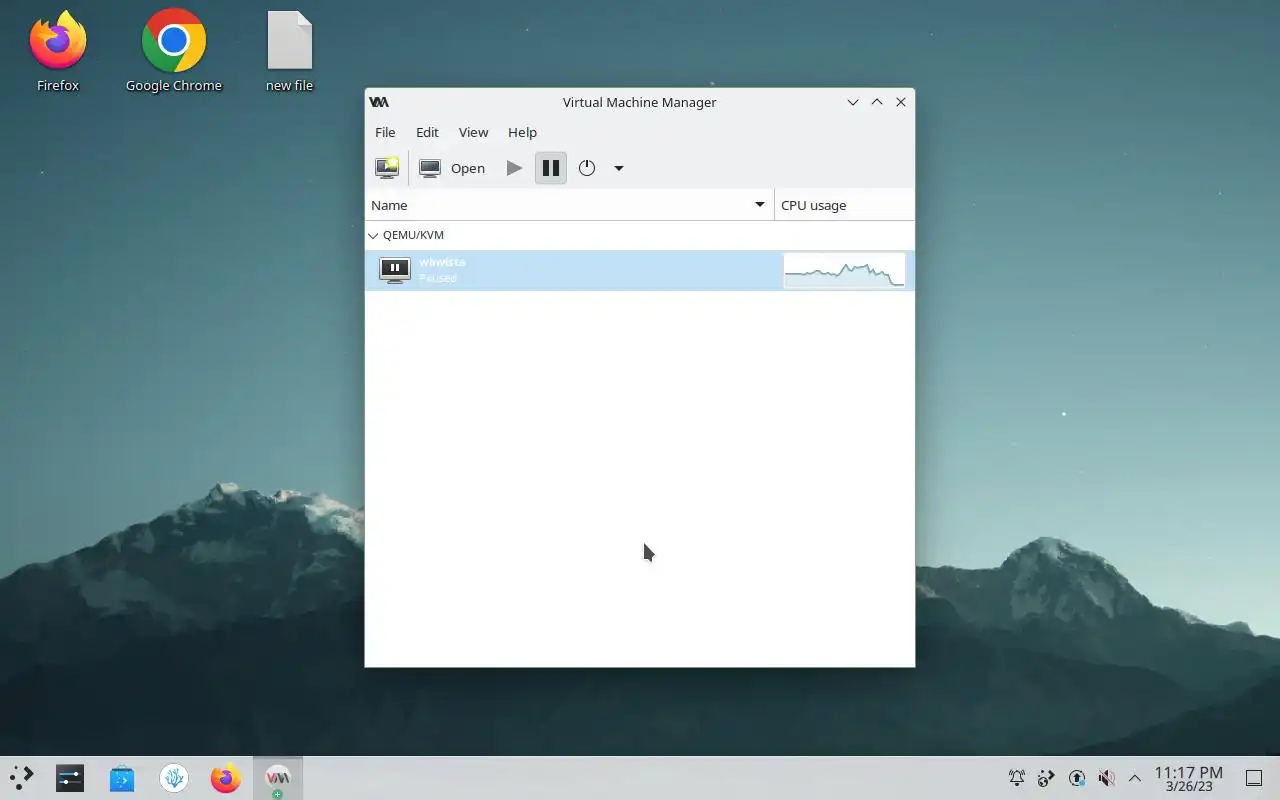Toggle the pause button in toolbar

click(x=551, y=168)
